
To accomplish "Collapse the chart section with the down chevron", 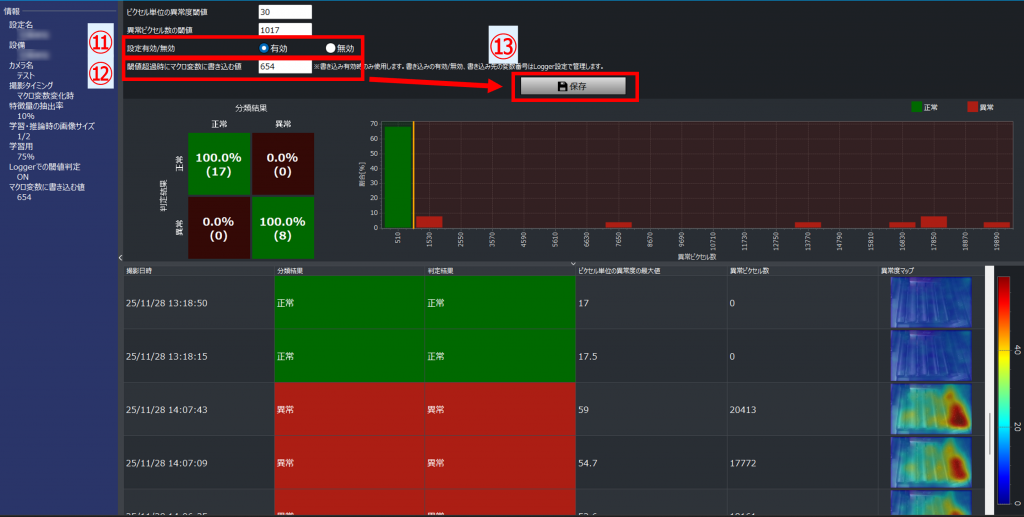I will 573,264.
